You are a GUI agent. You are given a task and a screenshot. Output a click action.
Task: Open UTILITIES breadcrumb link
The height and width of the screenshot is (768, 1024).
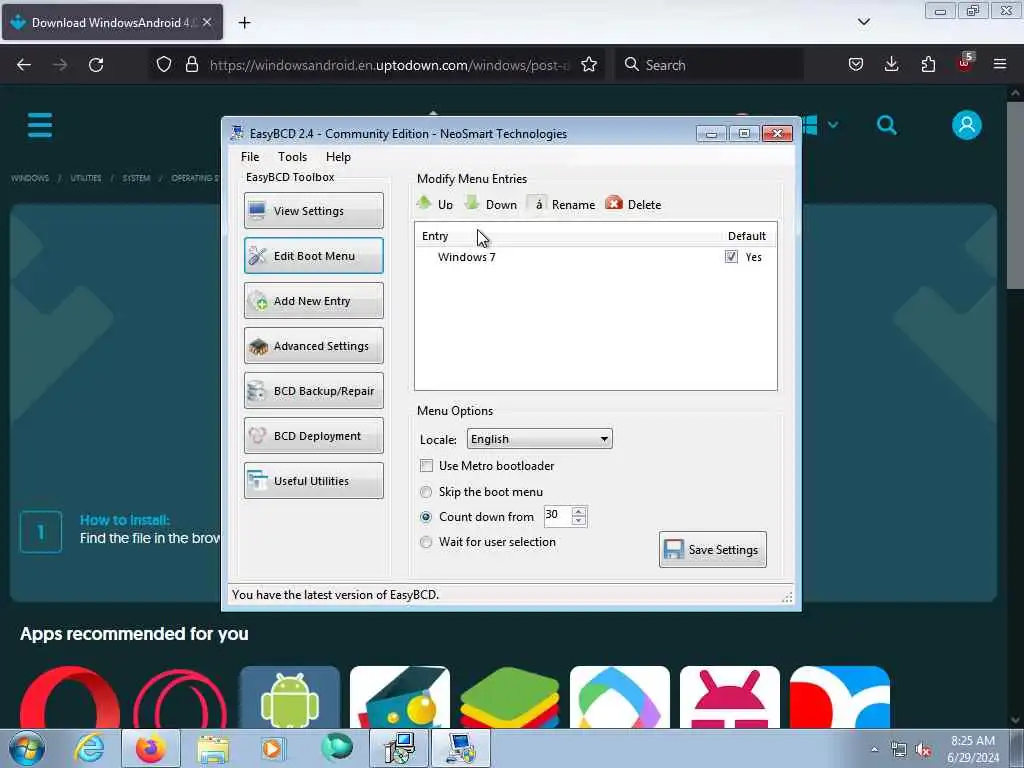[86, 178]
